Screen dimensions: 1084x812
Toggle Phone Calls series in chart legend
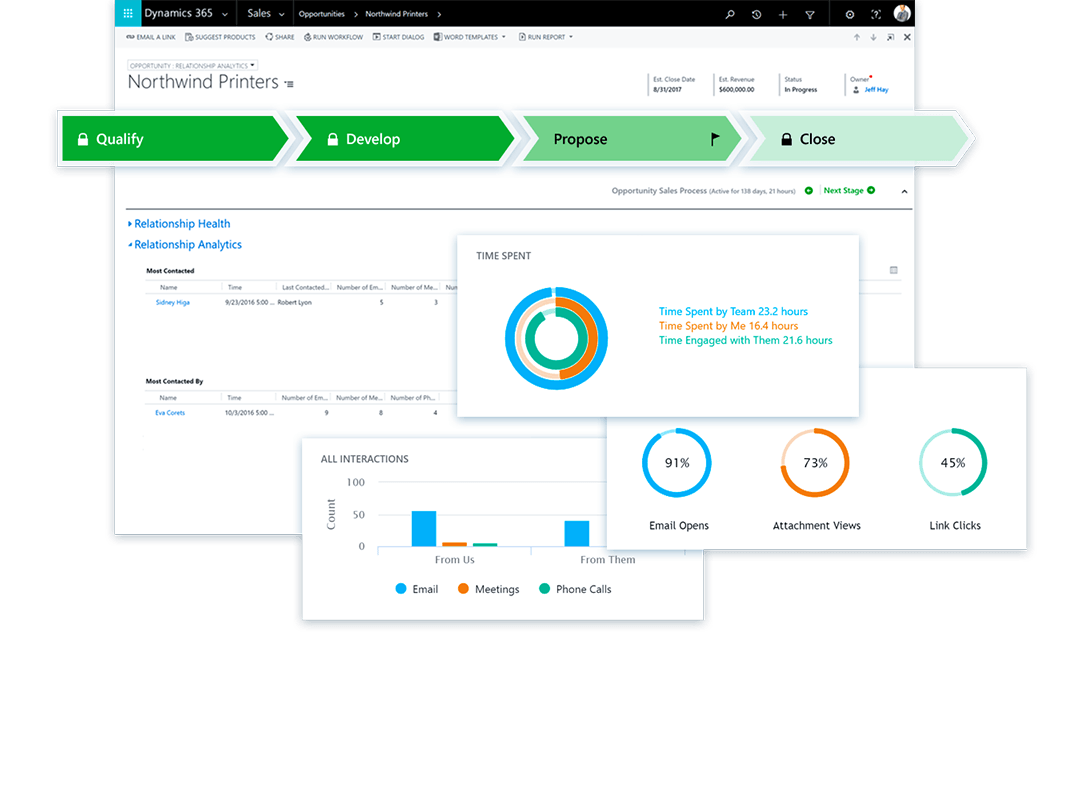(x=575, y=589)
